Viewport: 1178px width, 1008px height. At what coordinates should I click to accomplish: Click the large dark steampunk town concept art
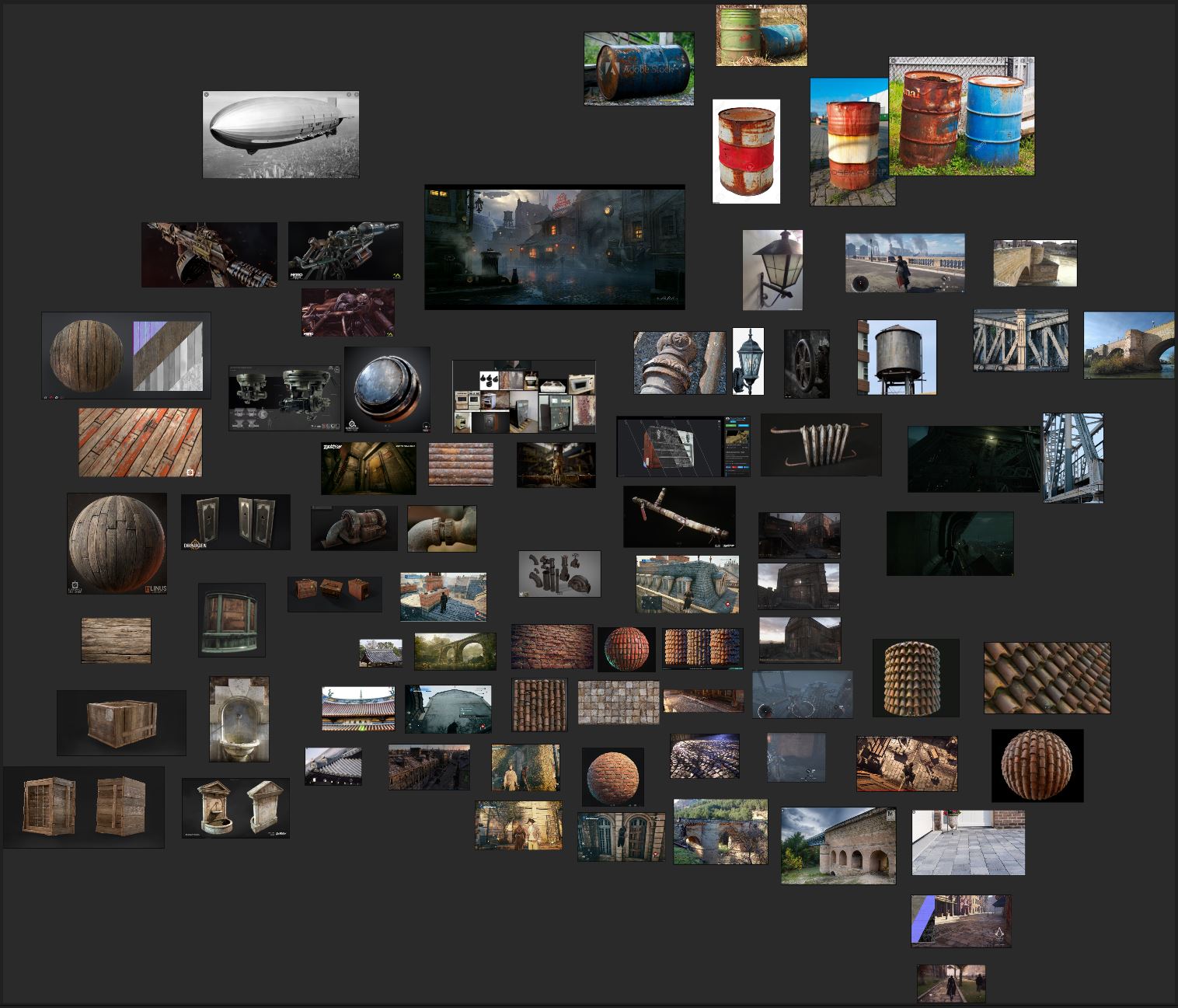tap(555, 247)
